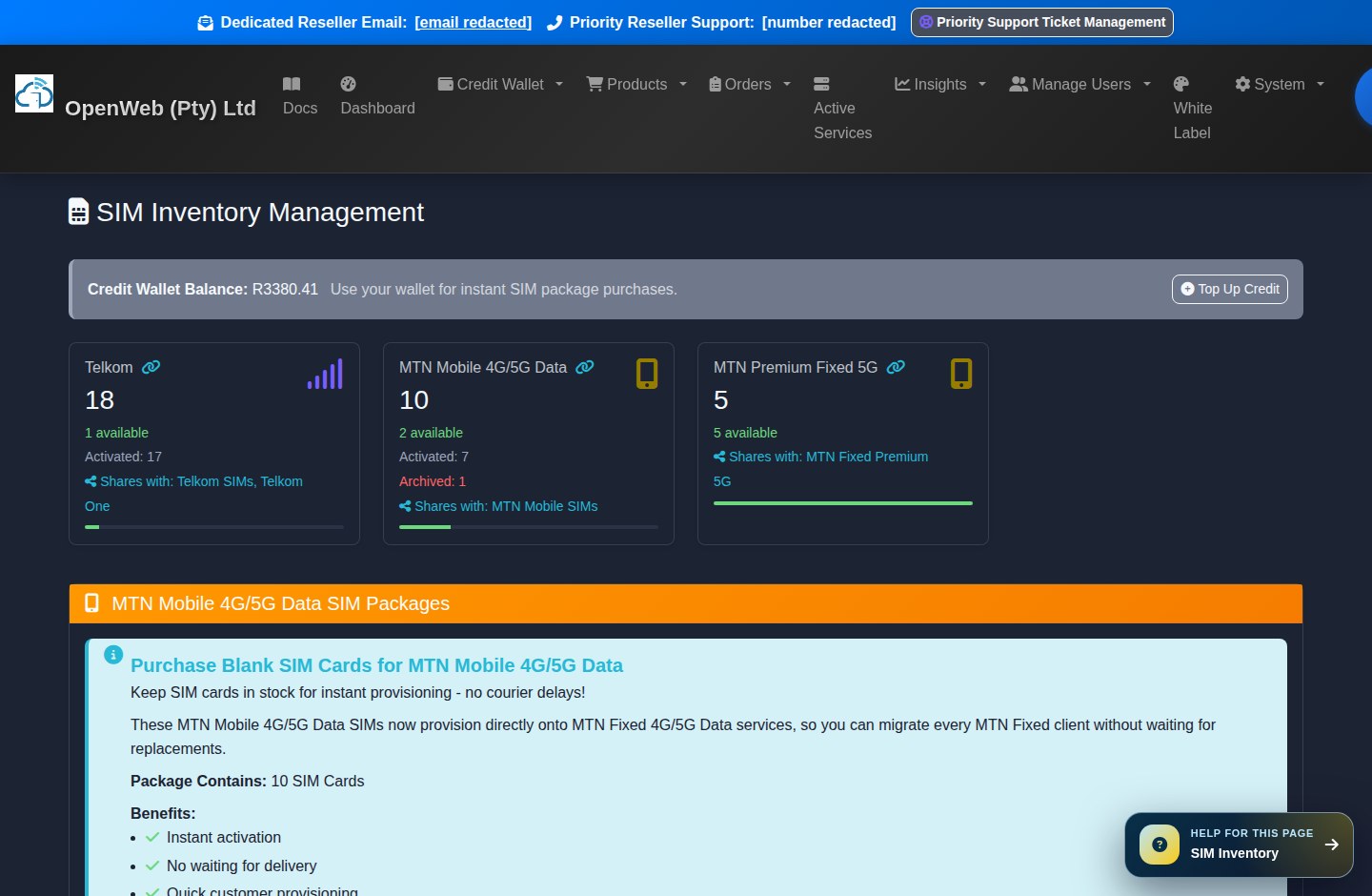
Task: Click phone icon on MTN Premium Fixed 5G card
Action: tap(961, 374)
